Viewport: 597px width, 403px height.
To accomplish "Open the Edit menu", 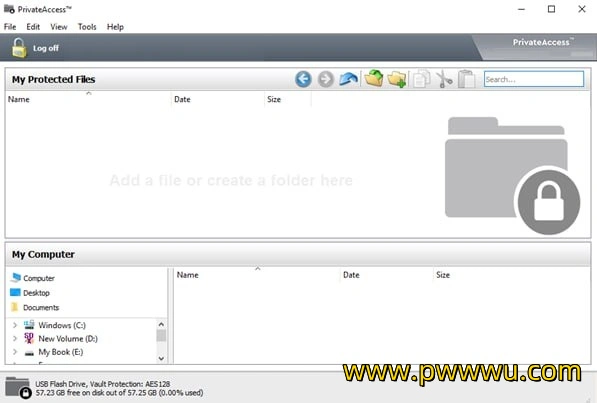I will click(x=33, y=27).
